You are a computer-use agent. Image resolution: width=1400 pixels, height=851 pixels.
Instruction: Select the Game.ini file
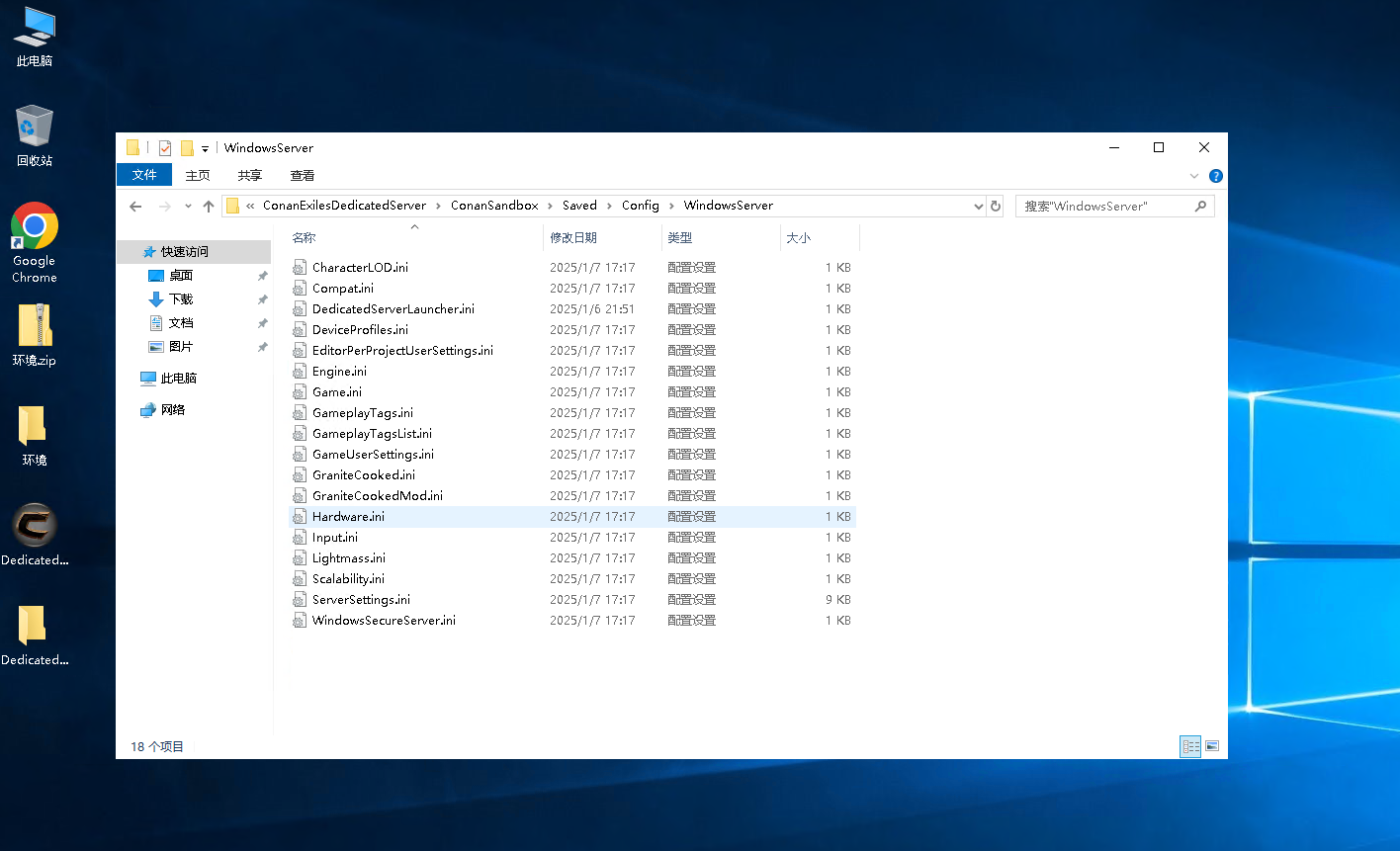337,392
